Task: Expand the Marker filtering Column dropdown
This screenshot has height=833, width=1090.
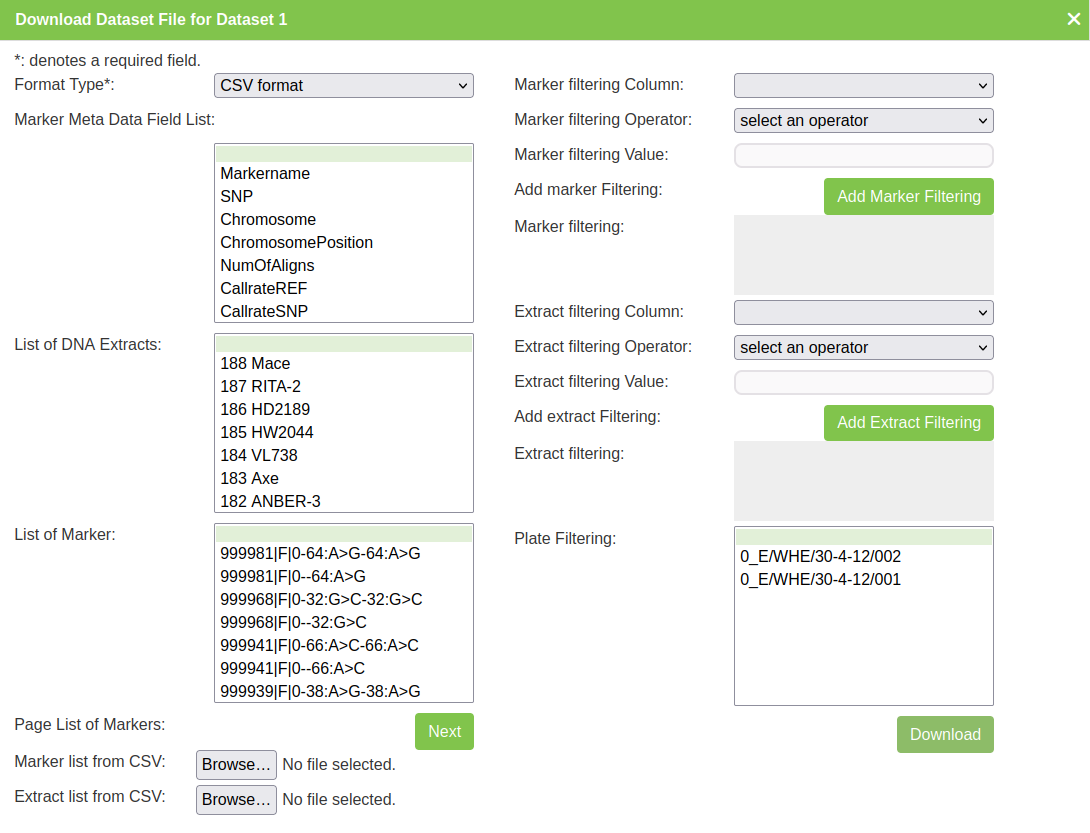Action: pyautogui.click(x=863, y=86)
